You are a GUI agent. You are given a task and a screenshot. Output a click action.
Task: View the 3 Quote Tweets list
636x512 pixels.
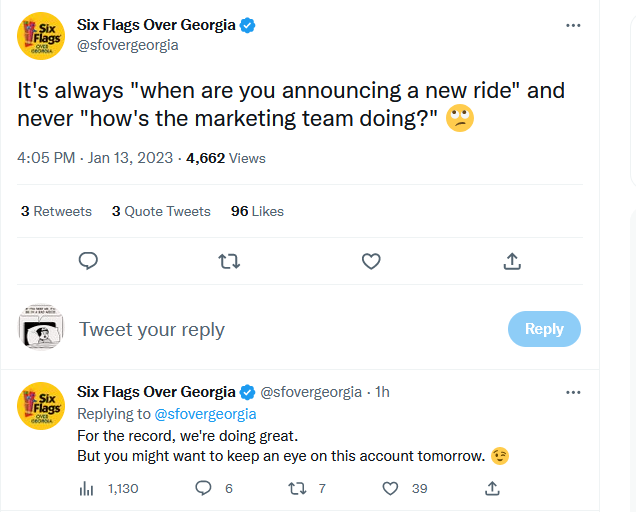161,211
